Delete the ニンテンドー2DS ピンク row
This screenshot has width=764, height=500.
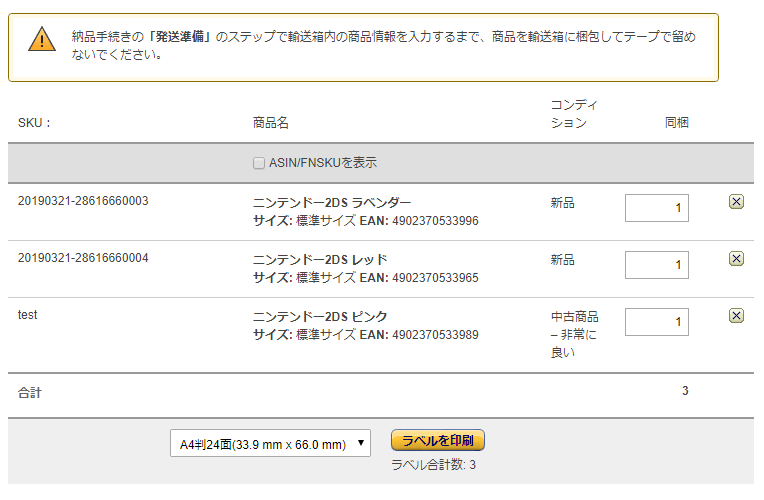click(x=736, y=315)
